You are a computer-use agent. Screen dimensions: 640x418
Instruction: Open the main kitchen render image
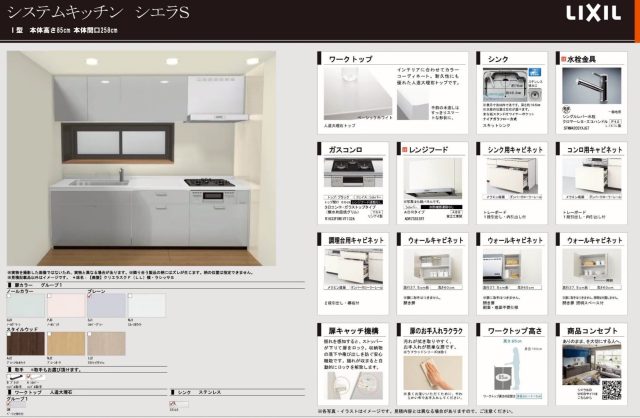point(141,158)
